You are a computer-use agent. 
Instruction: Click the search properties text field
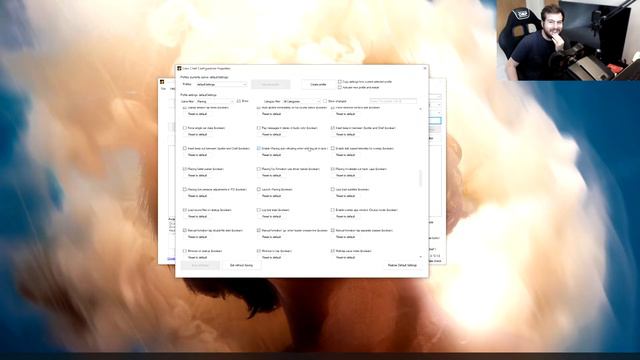393,100
